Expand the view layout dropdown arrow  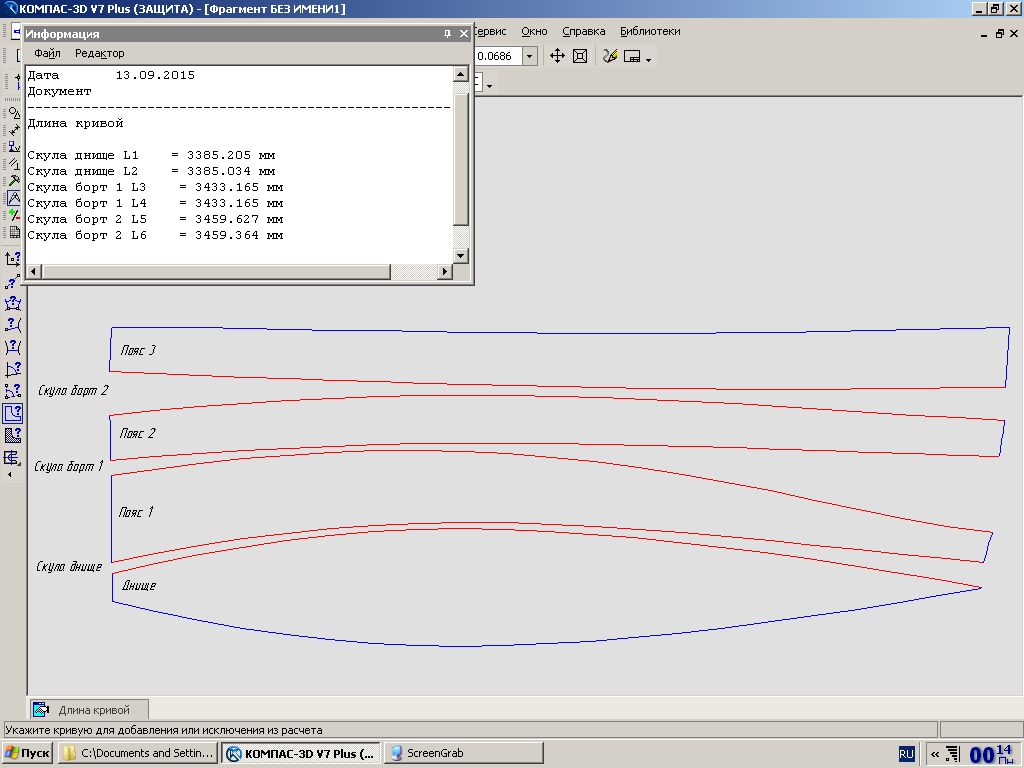coord(649,59)
